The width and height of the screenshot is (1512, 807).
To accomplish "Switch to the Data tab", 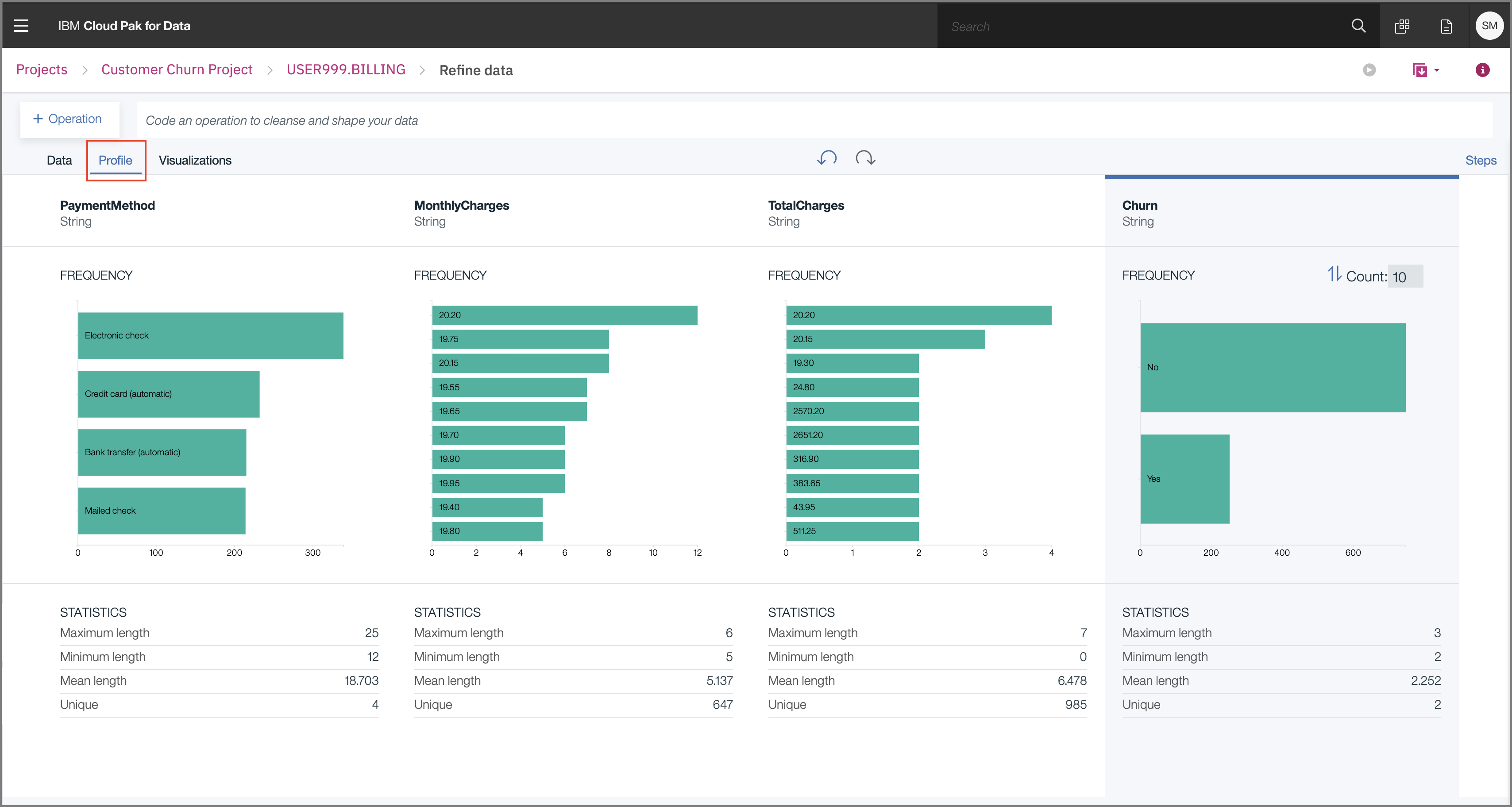I will coord(59,160).
